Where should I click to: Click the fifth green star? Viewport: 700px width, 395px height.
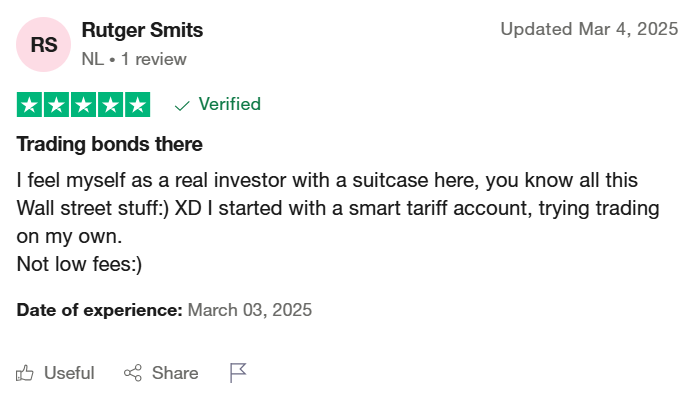click(138, 105)
